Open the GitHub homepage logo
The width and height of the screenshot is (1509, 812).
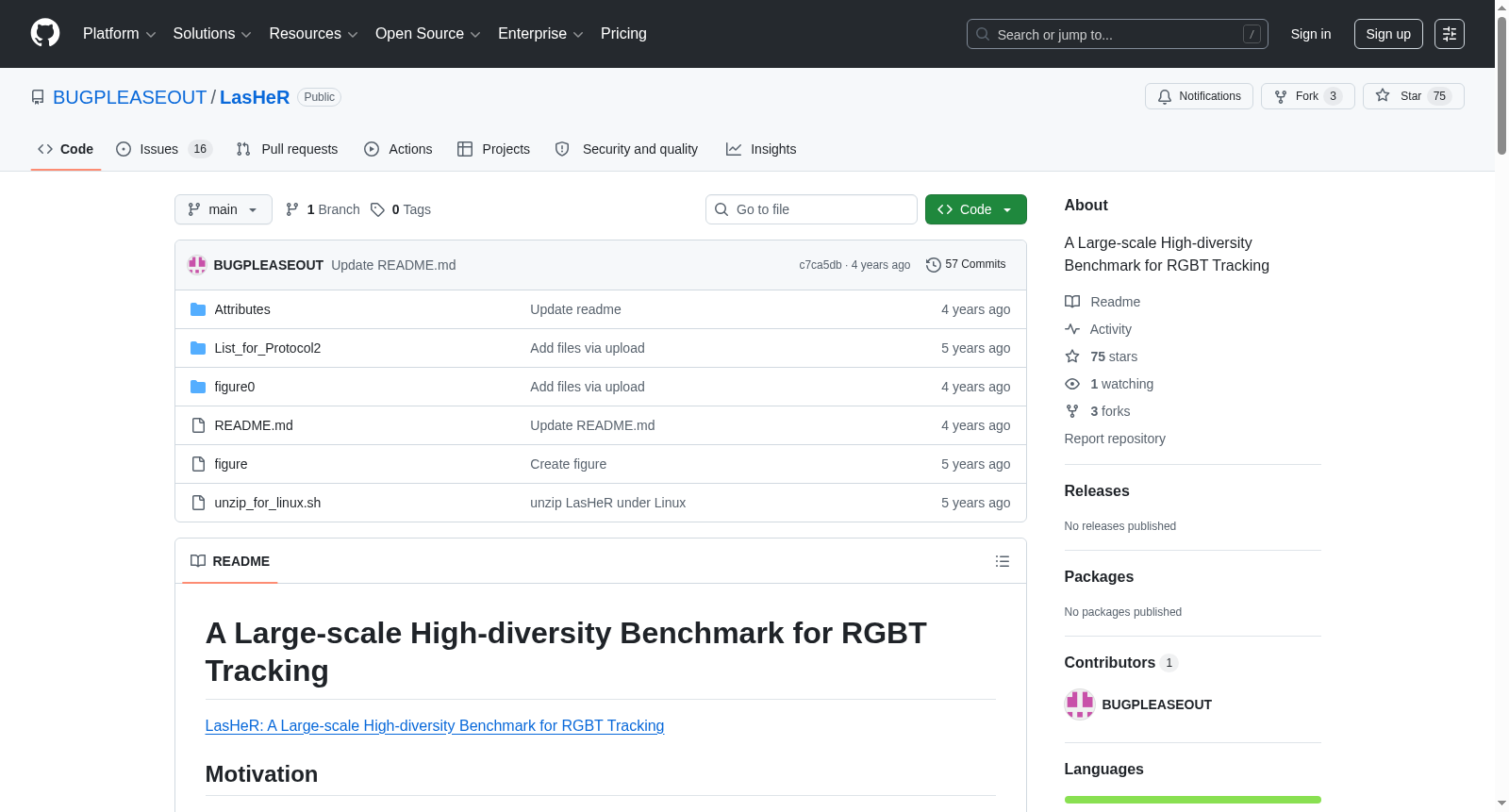tap(45, 34)
